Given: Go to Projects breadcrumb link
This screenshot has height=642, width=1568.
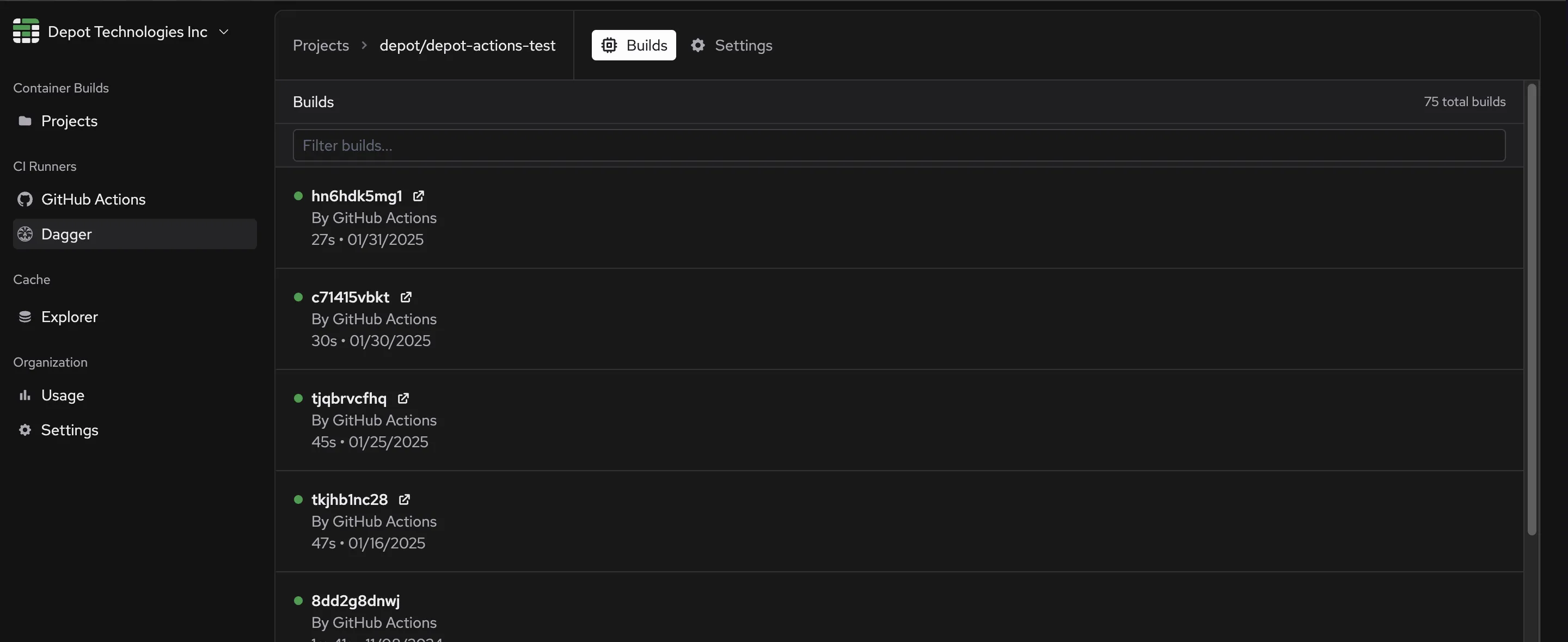Looking at the screenshot, I should (x=321, y=45).
